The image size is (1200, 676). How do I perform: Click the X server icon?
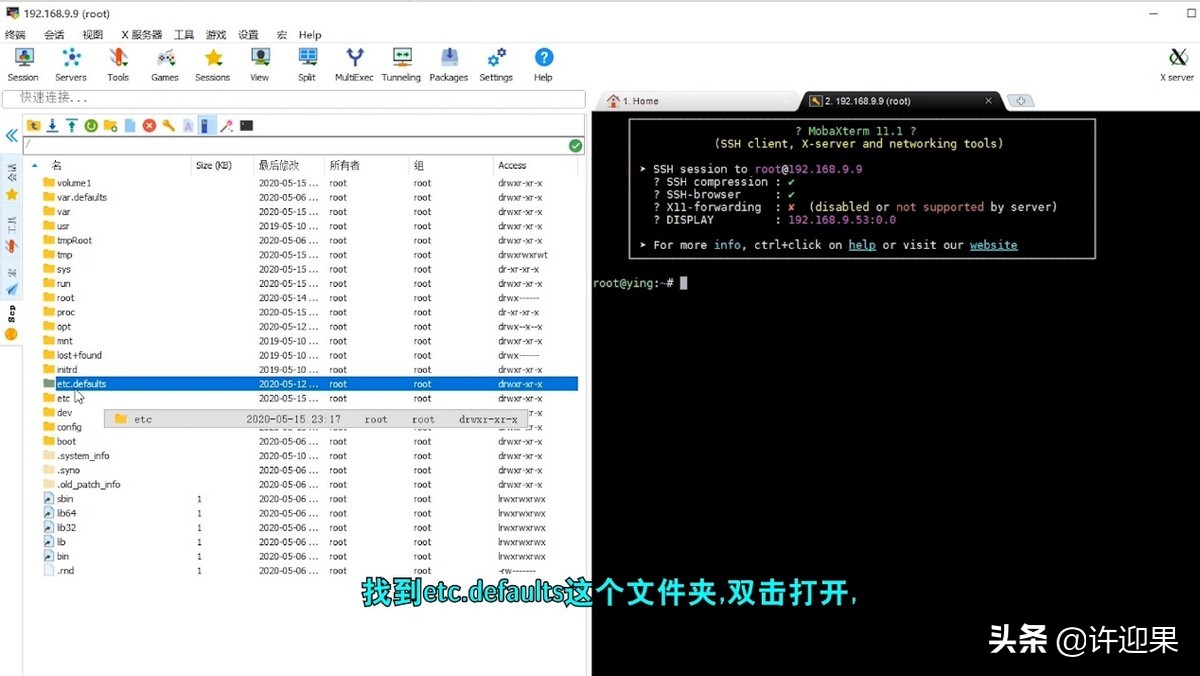pos(1177,64)
